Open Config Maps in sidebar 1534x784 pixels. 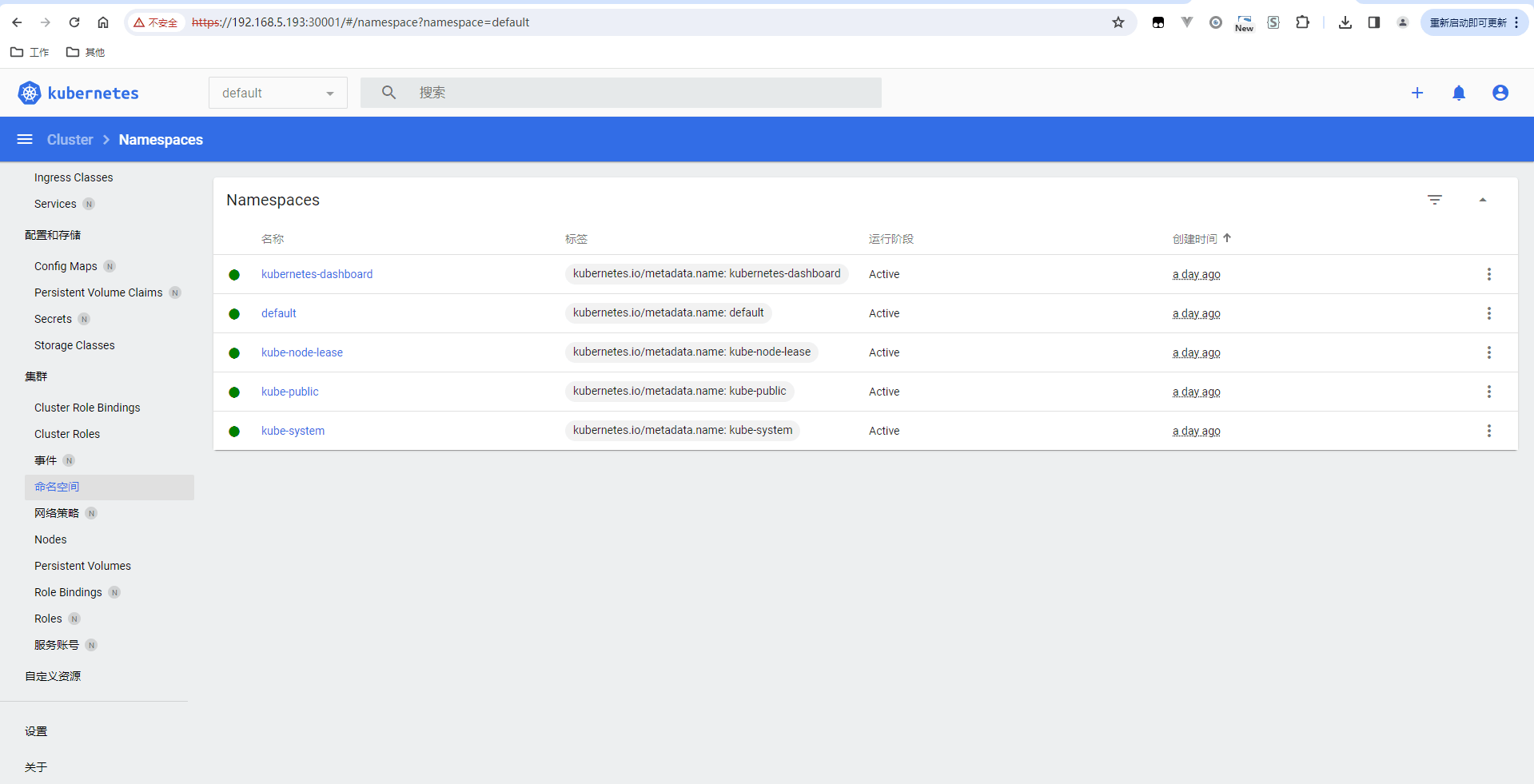(66, 266)
